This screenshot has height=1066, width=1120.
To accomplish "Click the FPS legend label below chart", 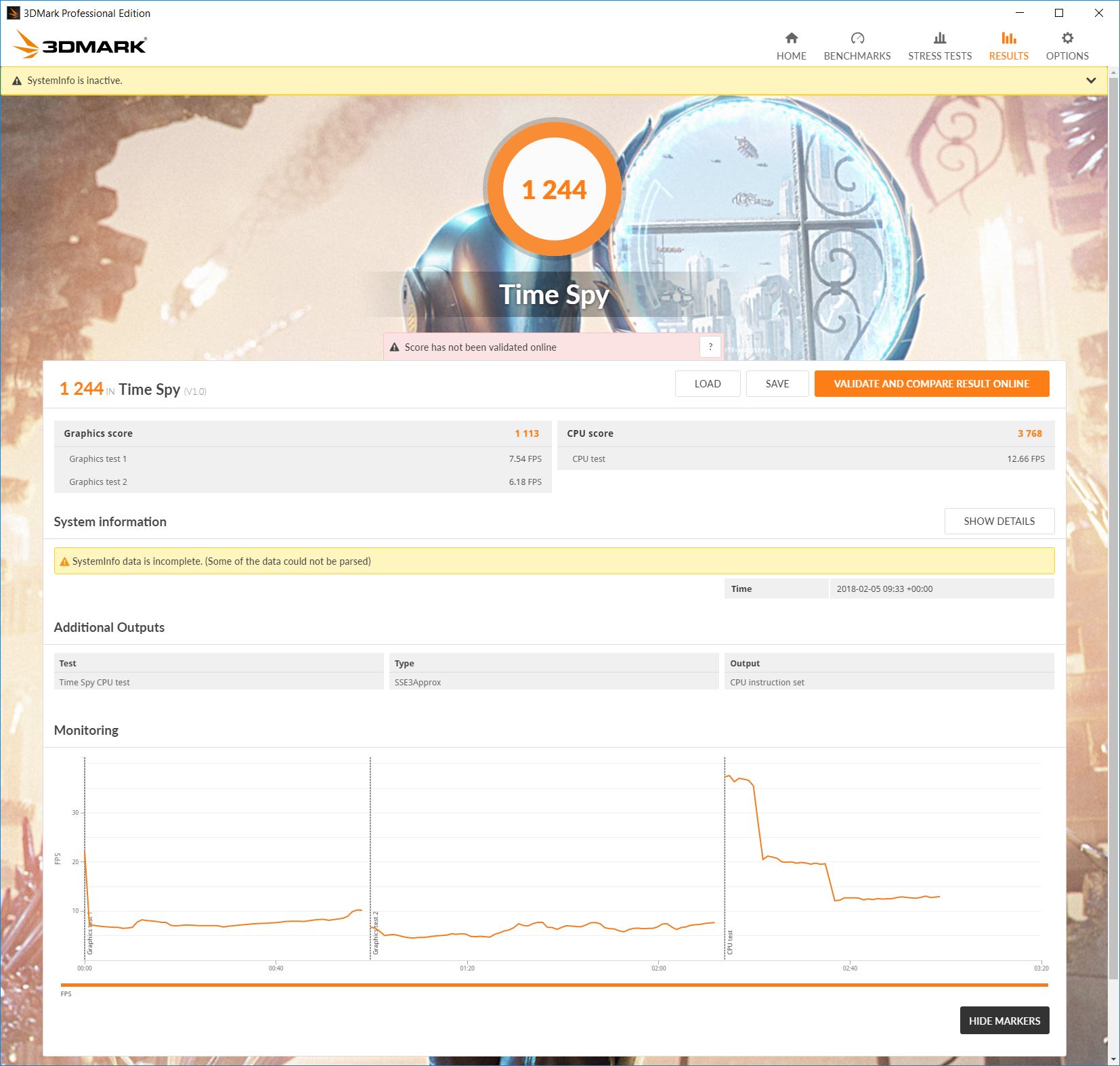I will 66,994.
